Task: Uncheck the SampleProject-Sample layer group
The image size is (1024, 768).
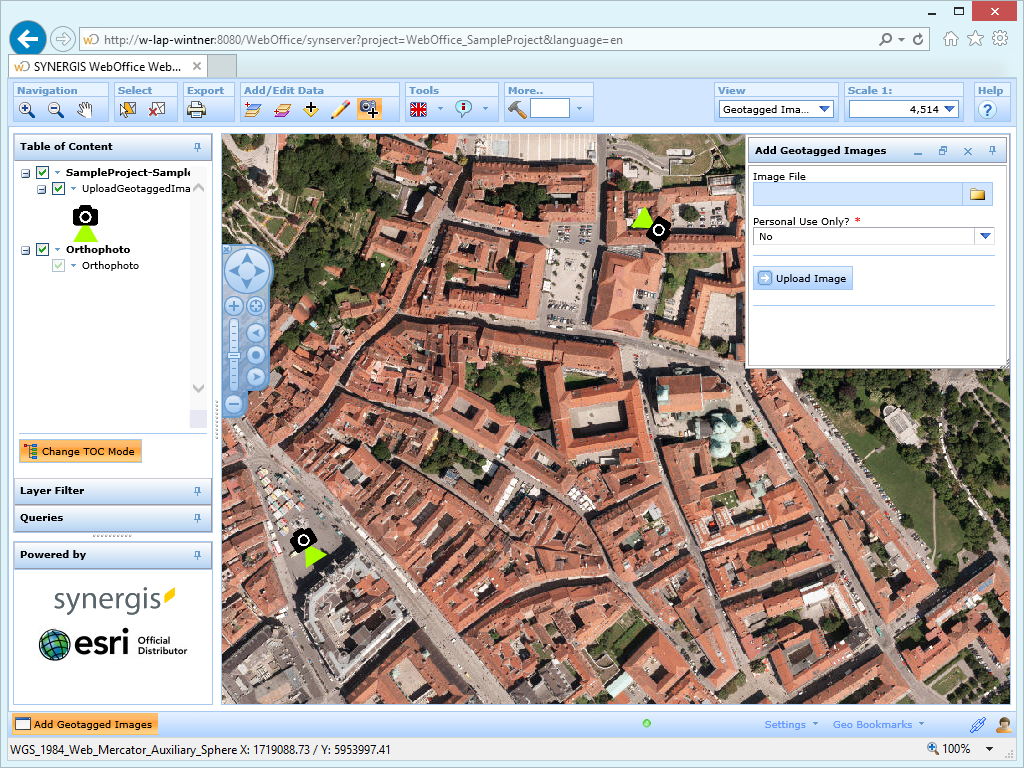Action: tap(42, 173)
